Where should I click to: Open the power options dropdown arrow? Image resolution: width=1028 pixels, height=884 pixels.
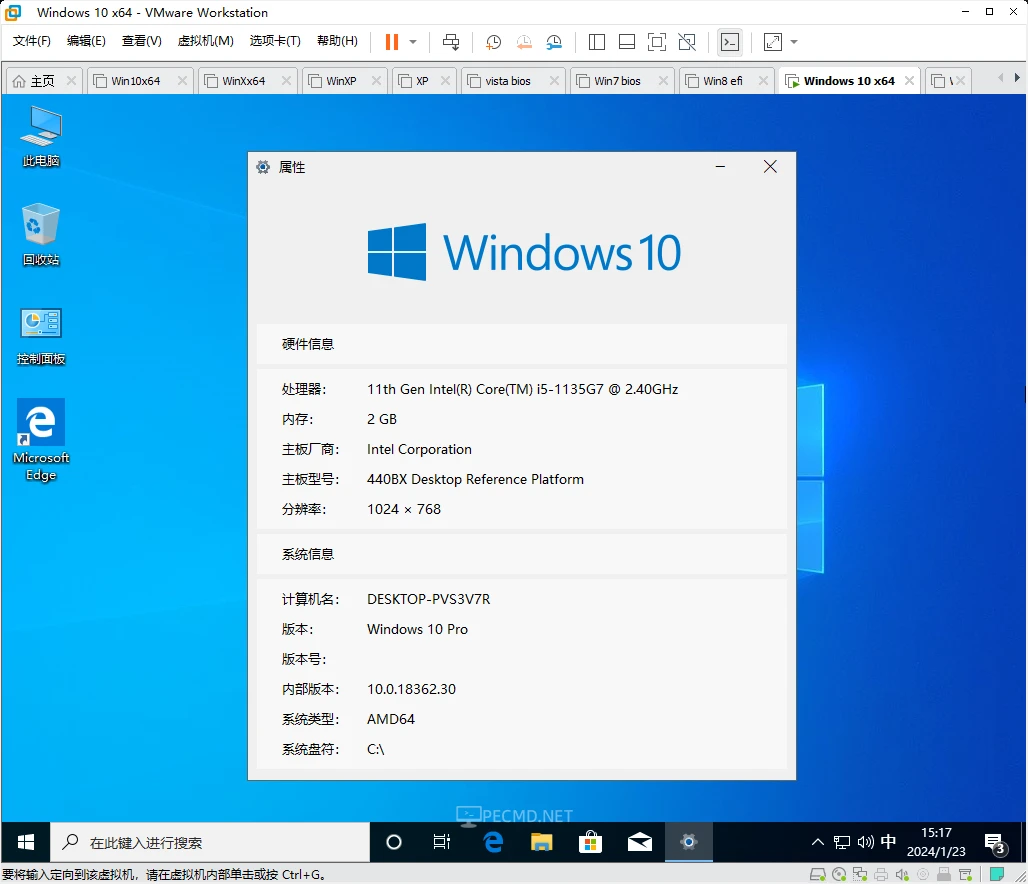tap(413, 42)
